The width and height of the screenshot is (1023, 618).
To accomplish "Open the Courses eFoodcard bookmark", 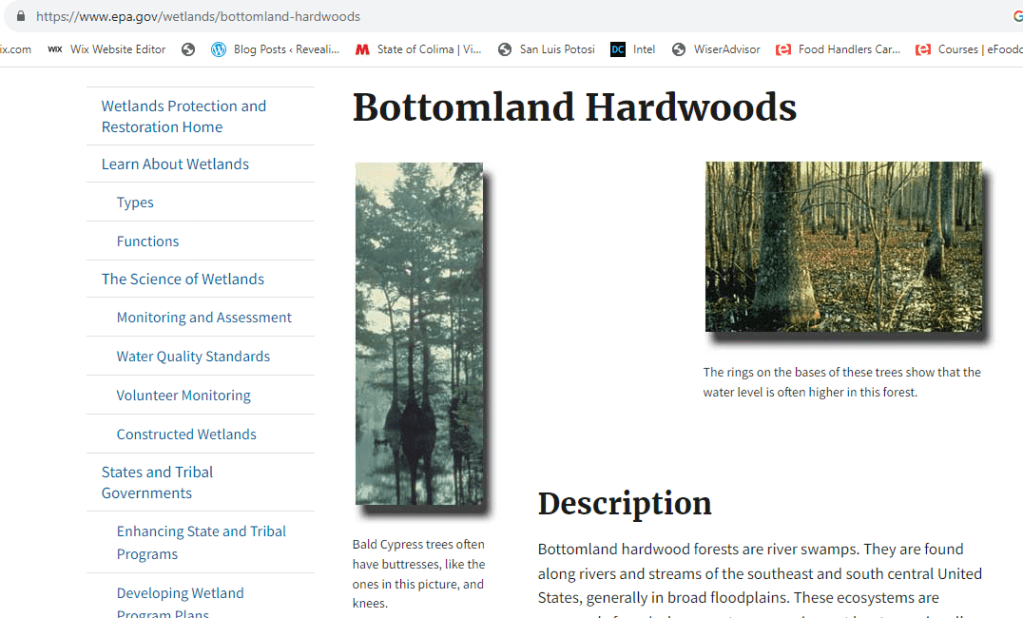I will 968,49.
